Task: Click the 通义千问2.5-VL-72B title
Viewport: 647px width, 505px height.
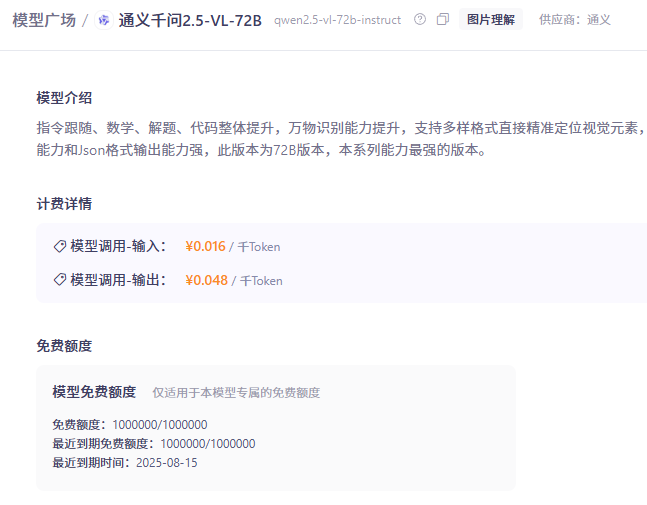Action: (x=190, y=20)
